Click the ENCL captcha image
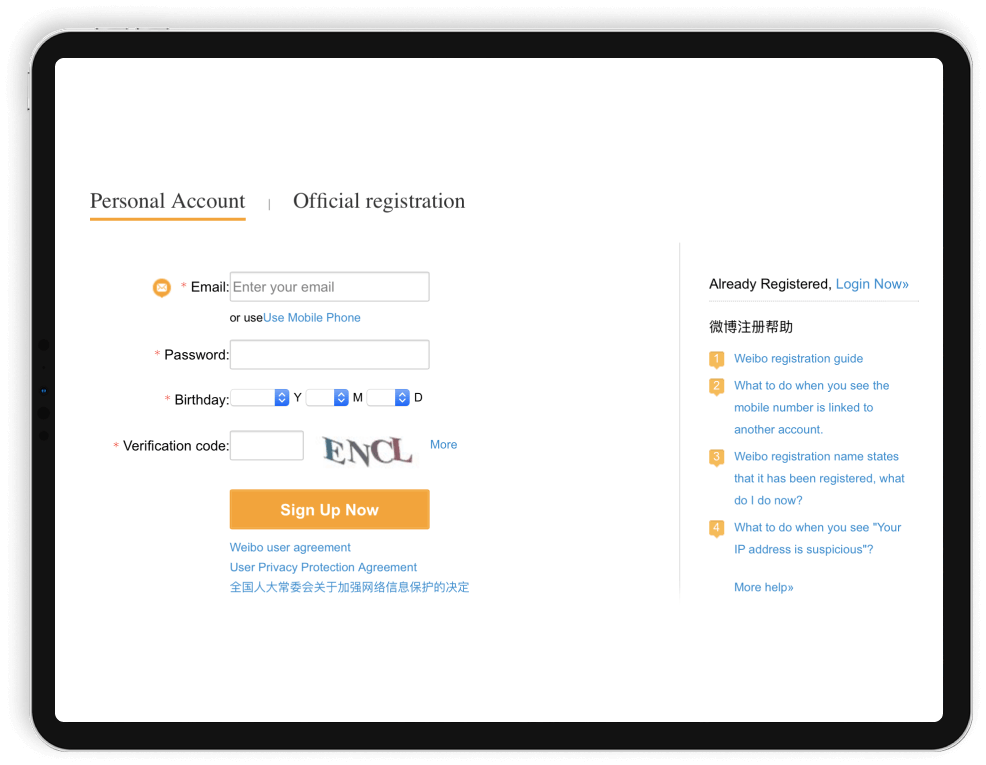Viewport: 986px width, 765px height. click(367, 449)
